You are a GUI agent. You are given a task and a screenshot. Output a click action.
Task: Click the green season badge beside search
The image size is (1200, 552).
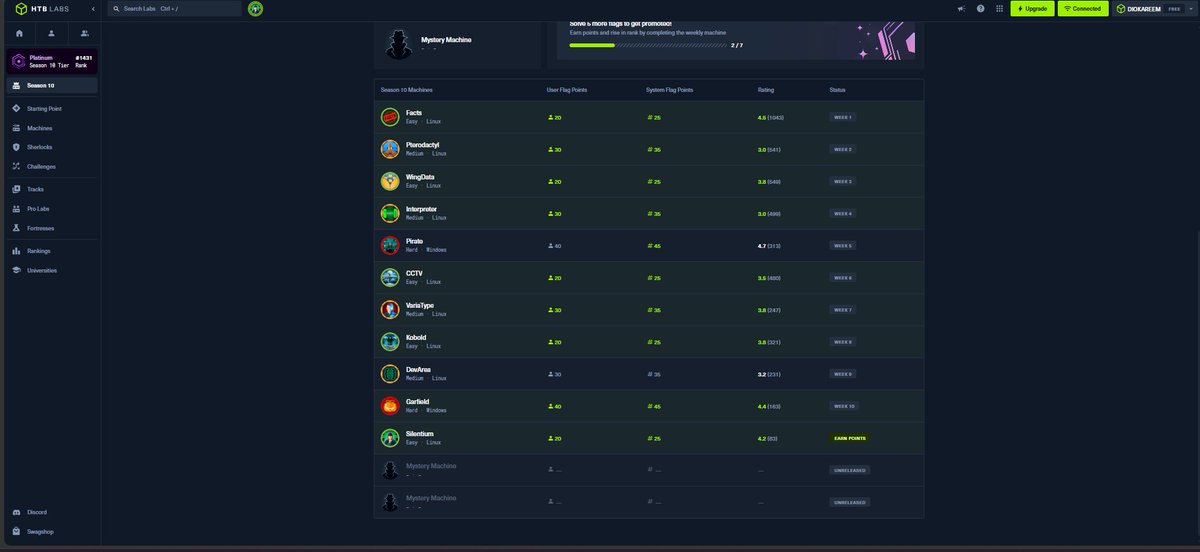pyautogui.click(x=256, y=8)
